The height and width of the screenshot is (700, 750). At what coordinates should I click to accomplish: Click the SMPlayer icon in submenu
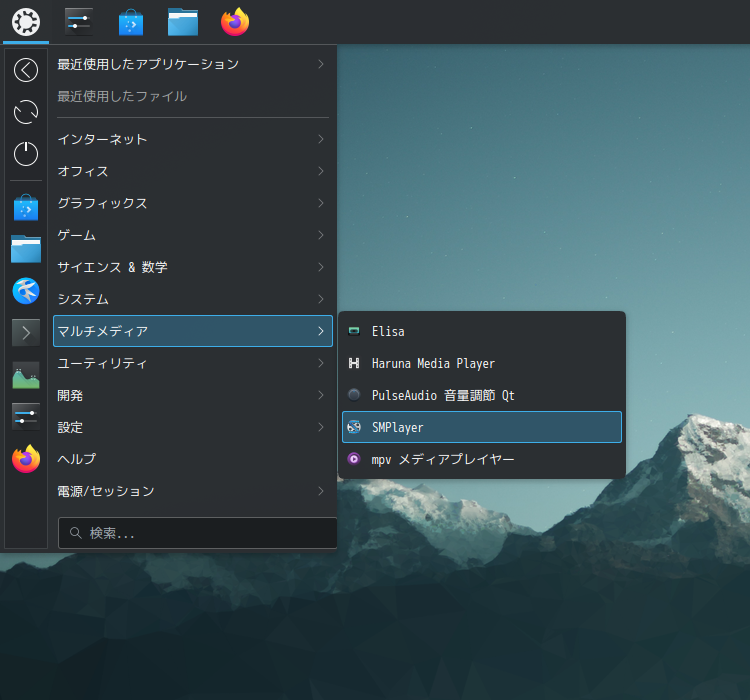coord(354,427)
